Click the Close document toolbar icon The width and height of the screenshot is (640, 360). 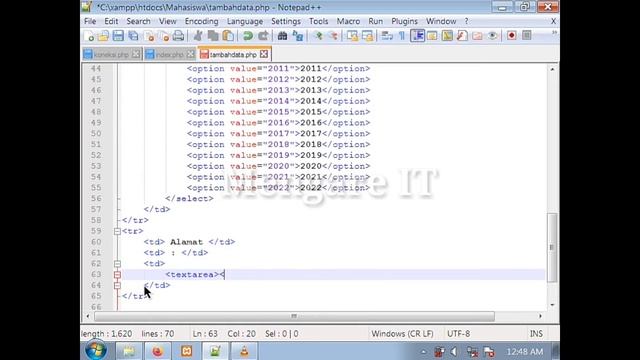(x=149, y=36)
